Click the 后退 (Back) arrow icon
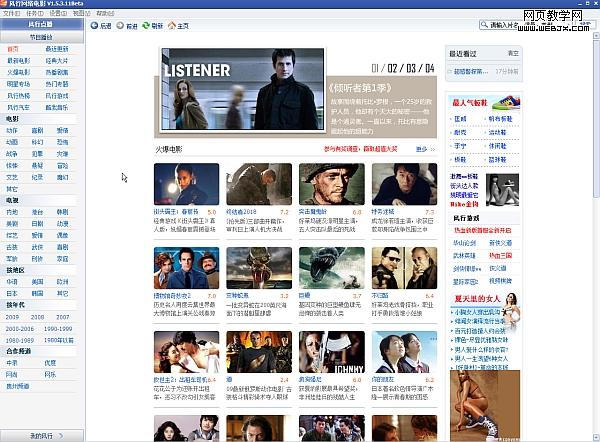This screenshot has height=442, width=600. click(94, 26)
